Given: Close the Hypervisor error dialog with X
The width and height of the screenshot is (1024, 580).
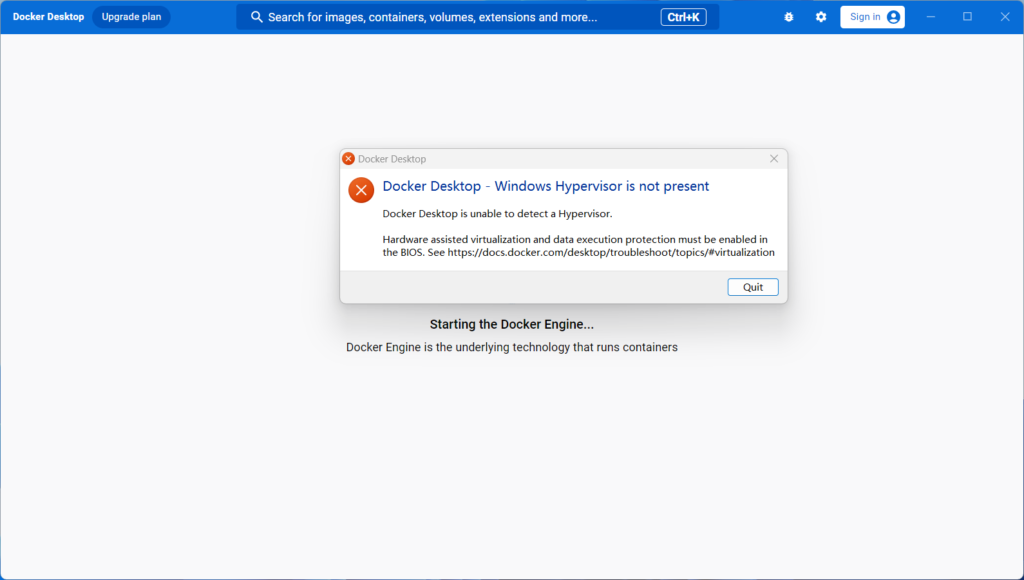Looking at the screenshot, I should [774, 159].
